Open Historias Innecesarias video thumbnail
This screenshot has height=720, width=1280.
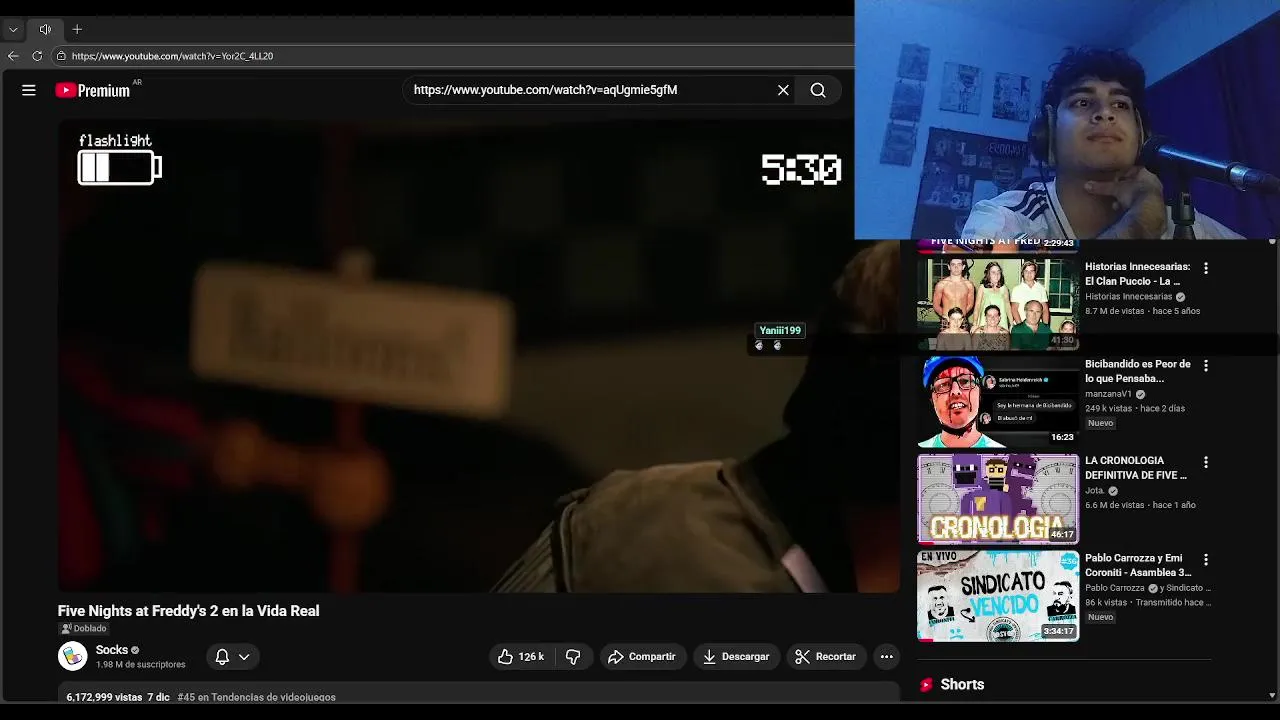pyautogui.click(x=998, y=304)
